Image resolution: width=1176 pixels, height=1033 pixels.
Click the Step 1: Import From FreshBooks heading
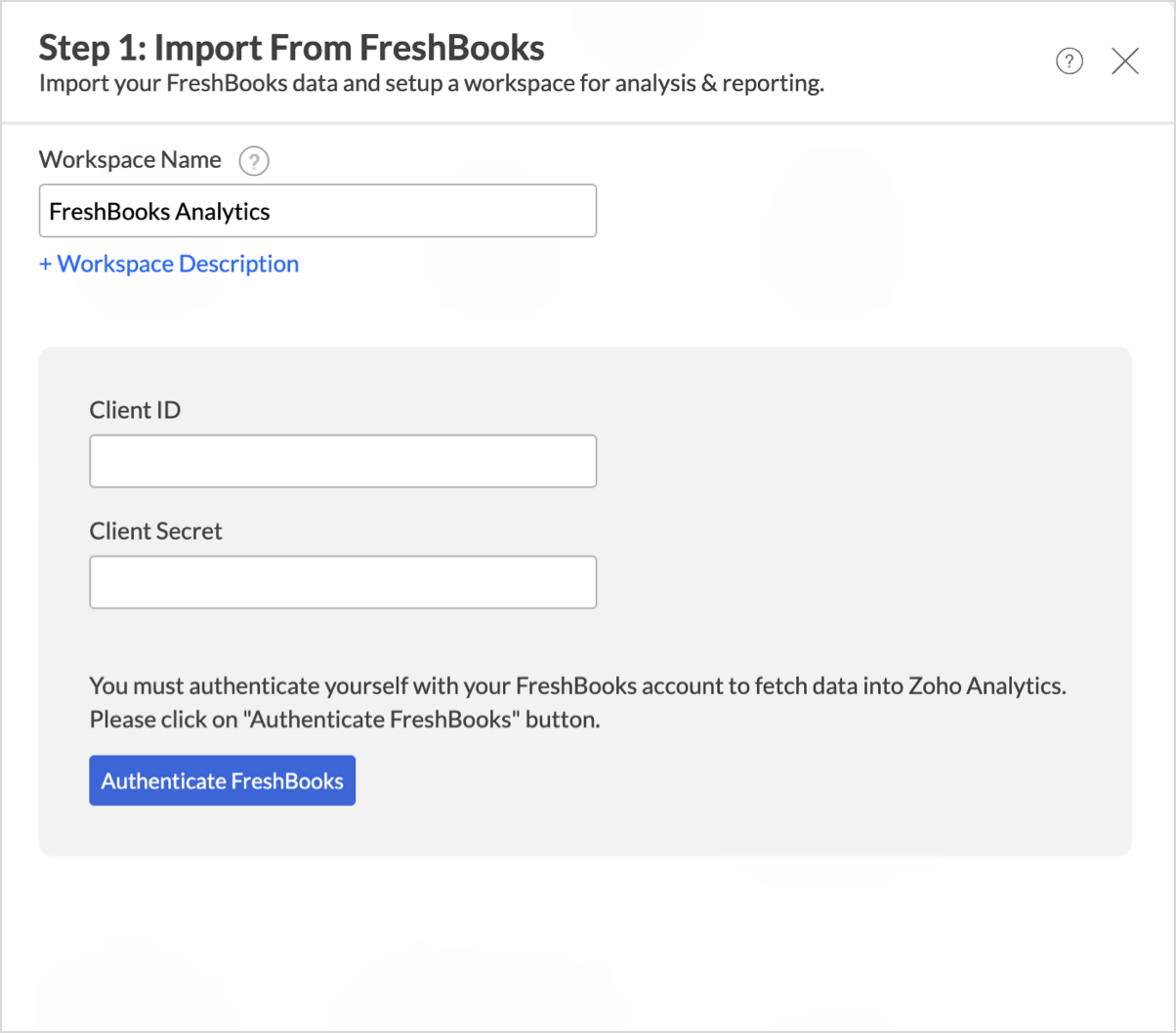(291, 47)
